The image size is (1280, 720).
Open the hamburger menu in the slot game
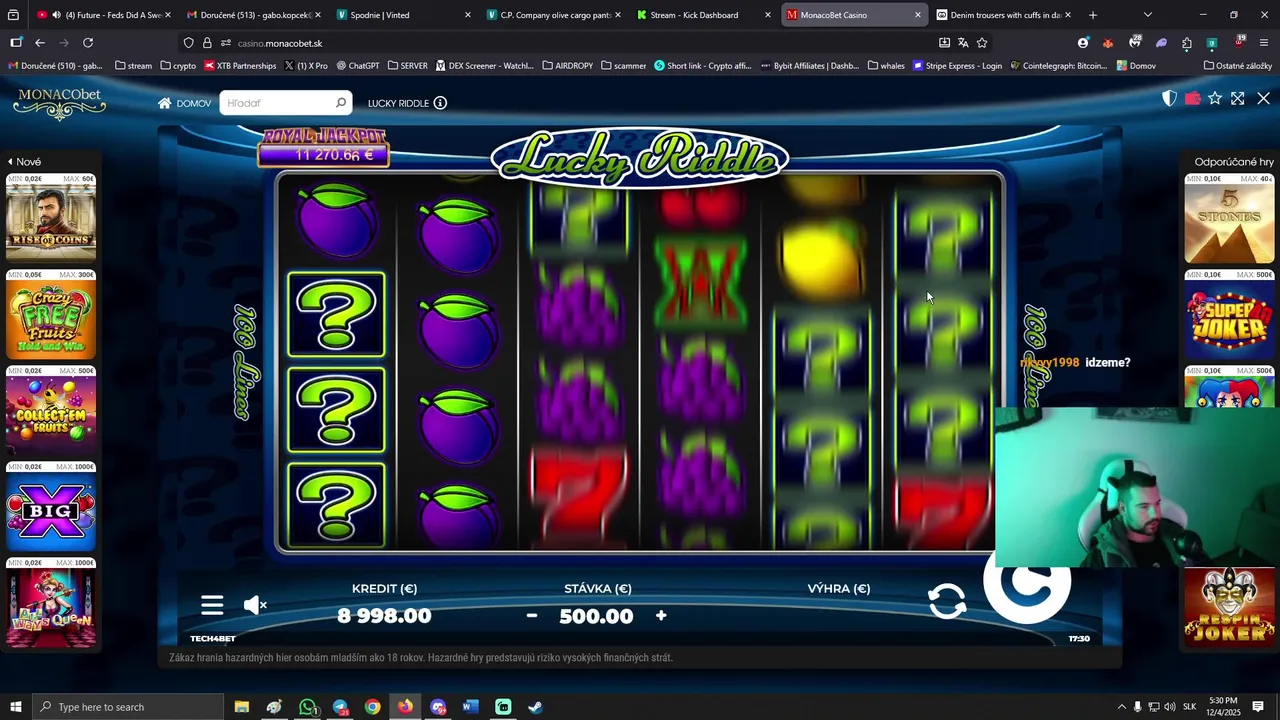212,605
